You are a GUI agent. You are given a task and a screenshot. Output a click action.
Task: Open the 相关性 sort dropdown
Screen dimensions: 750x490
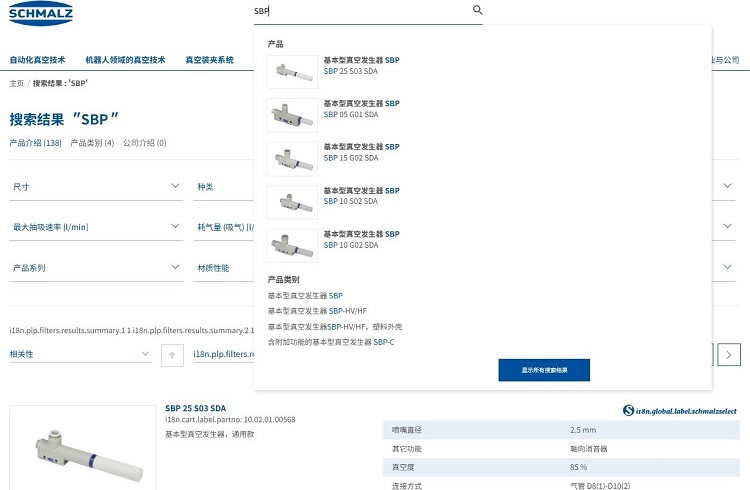(80, 354)
